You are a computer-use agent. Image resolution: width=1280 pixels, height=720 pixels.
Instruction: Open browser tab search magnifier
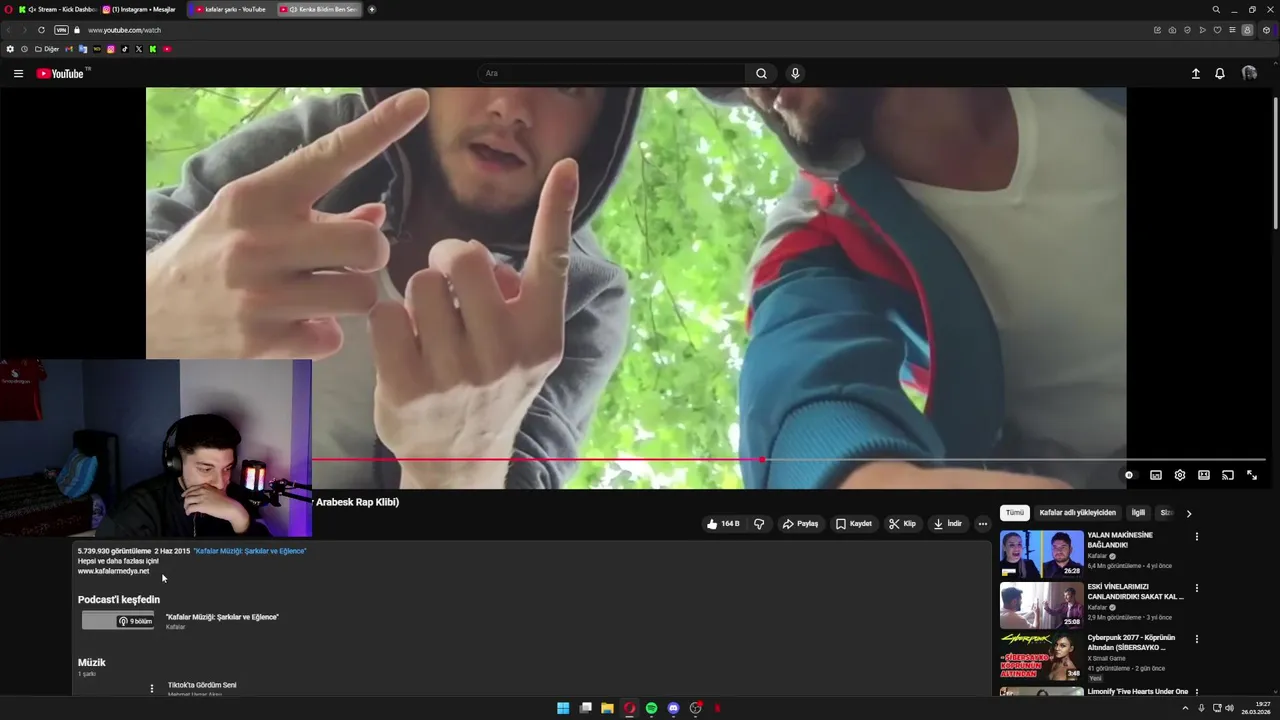1216,9
